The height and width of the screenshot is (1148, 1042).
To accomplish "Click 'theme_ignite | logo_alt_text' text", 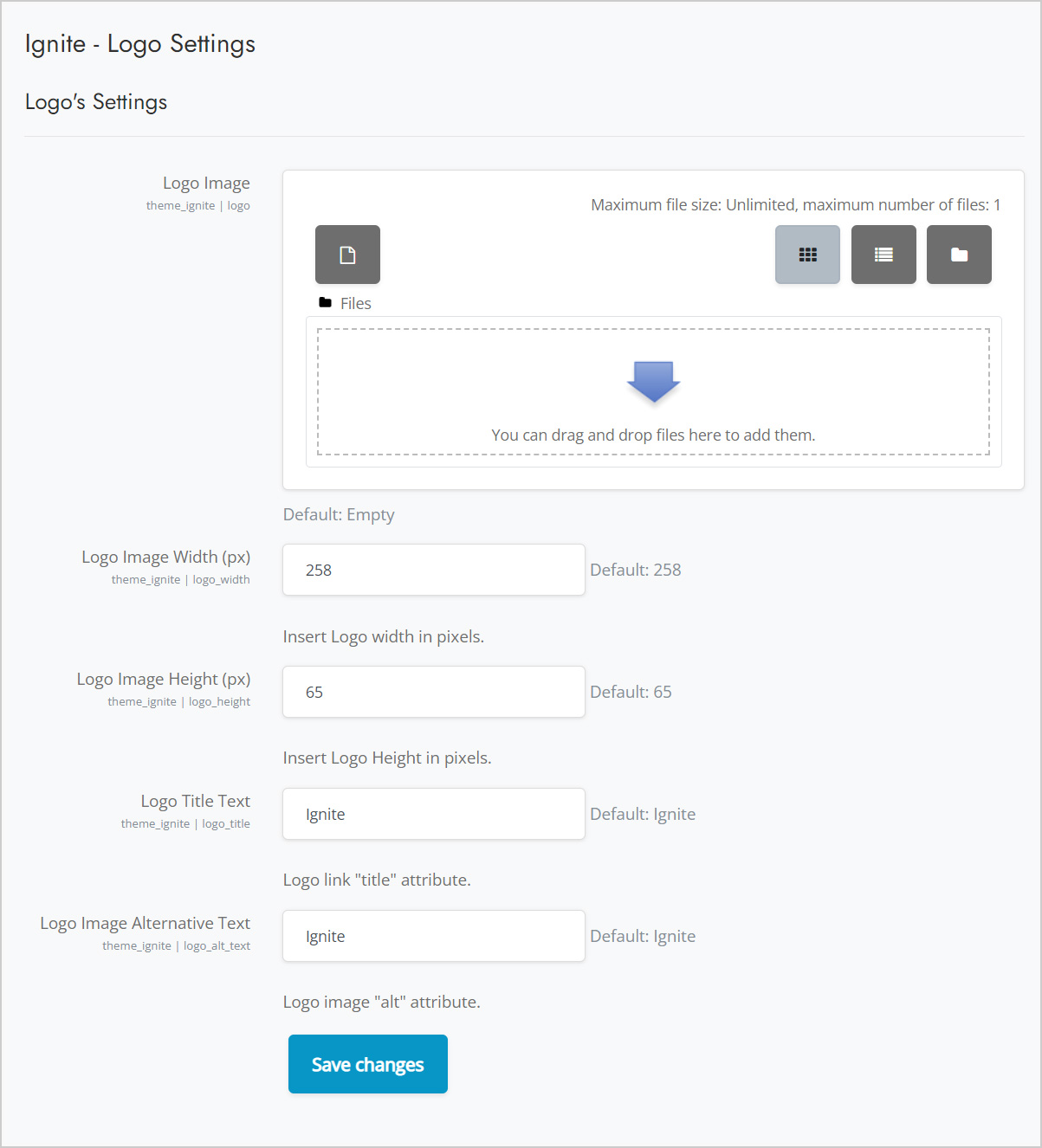I will [x=176, y=946].
